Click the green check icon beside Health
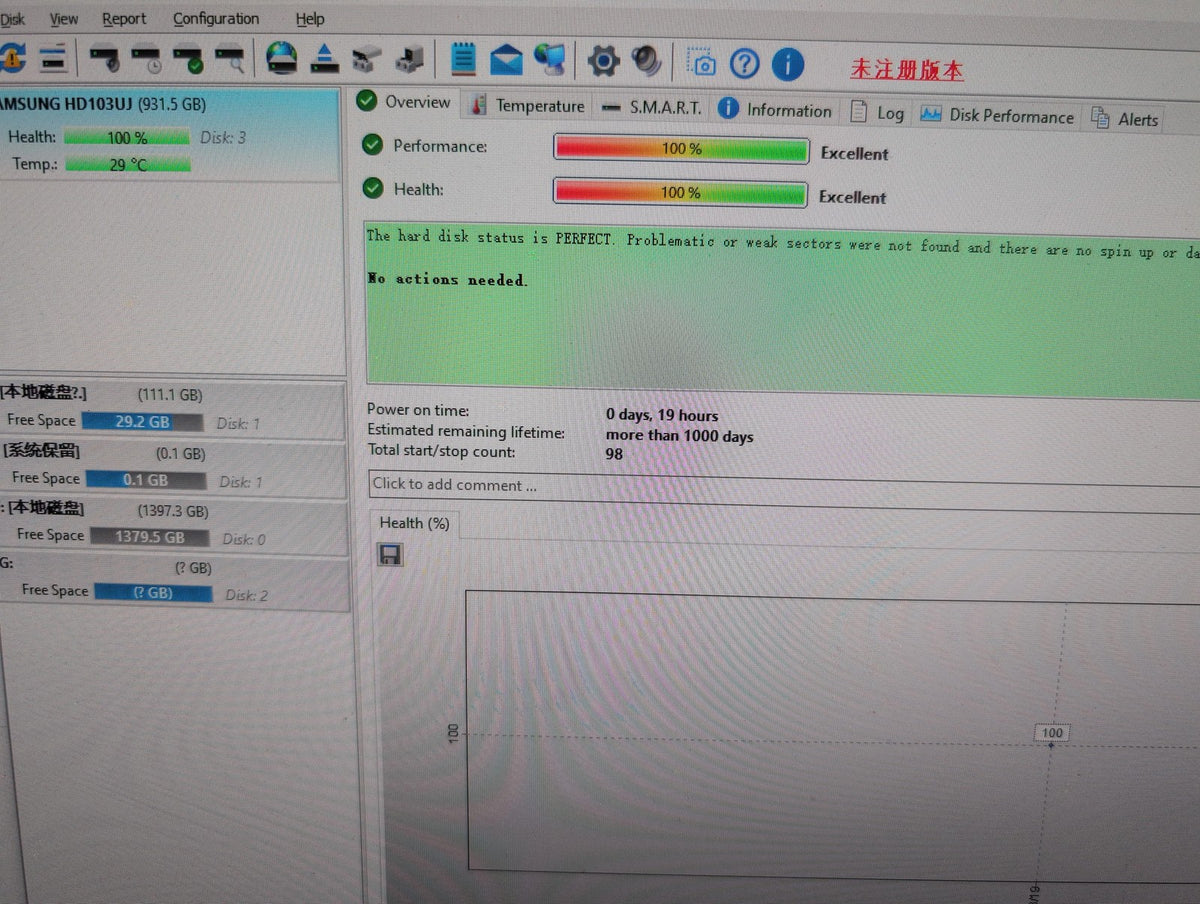Image resolution: width=1200 pixels, height=904 pixels. (x=372, y=188)
